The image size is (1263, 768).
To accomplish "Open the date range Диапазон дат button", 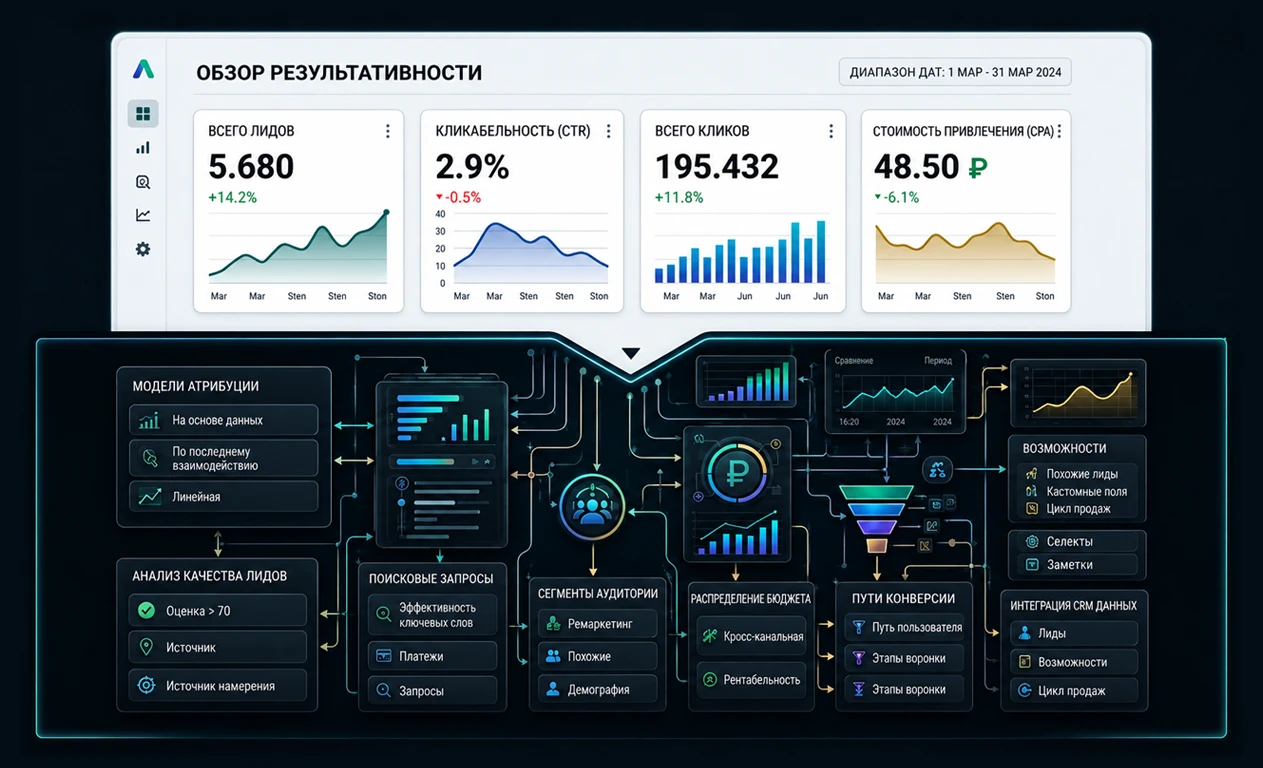I will tap(955, 73).
